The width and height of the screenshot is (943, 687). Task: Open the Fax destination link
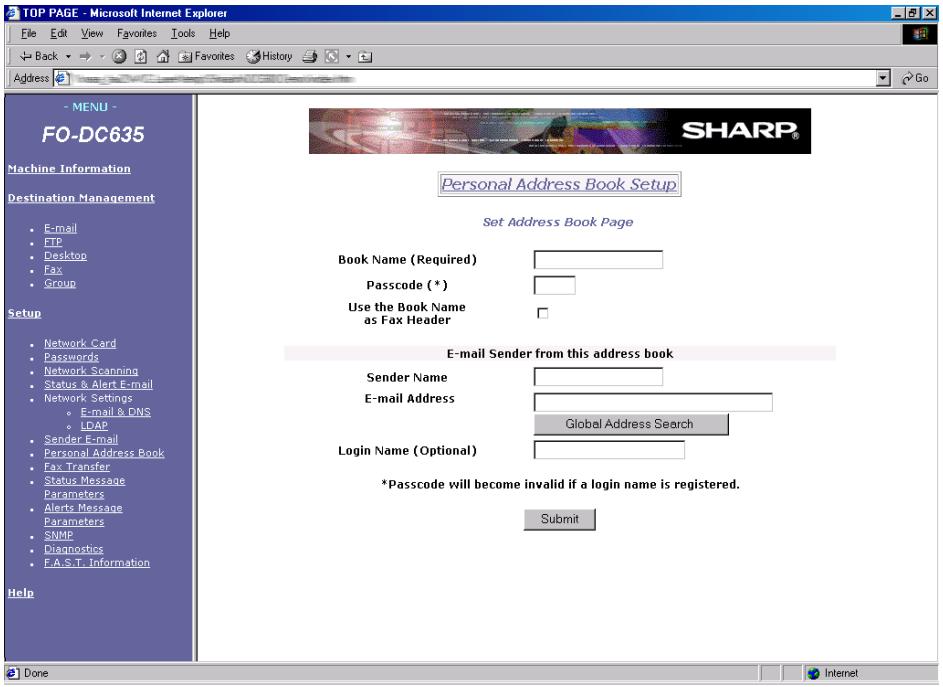click(x=53, y=270)
